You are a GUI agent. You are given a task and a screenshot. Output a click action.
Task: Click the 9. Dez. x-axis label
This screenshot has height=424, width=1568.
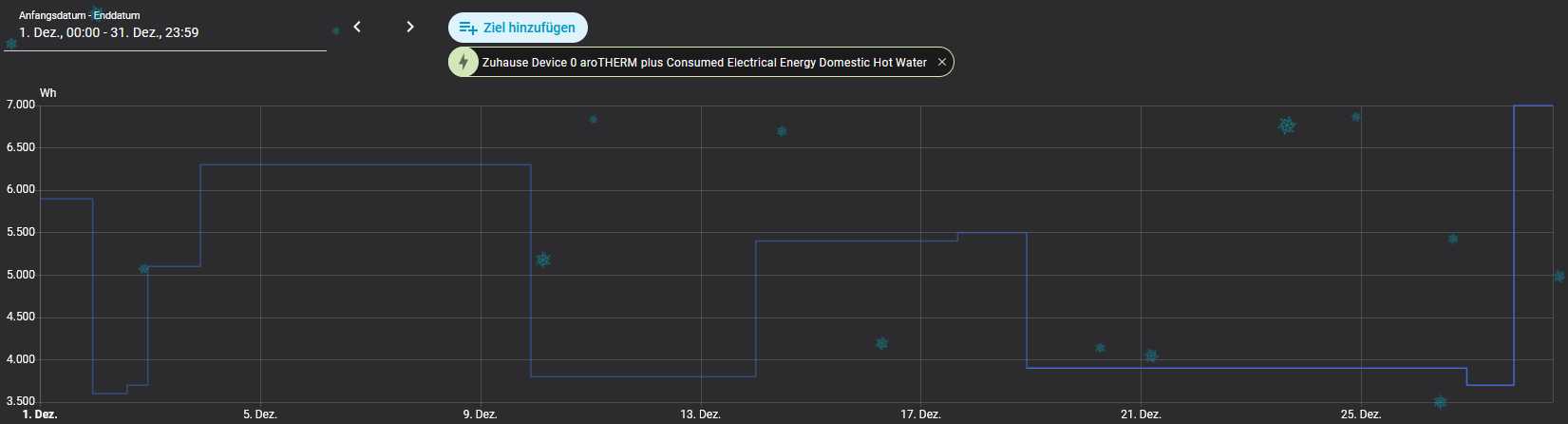[x=480, y=414]
